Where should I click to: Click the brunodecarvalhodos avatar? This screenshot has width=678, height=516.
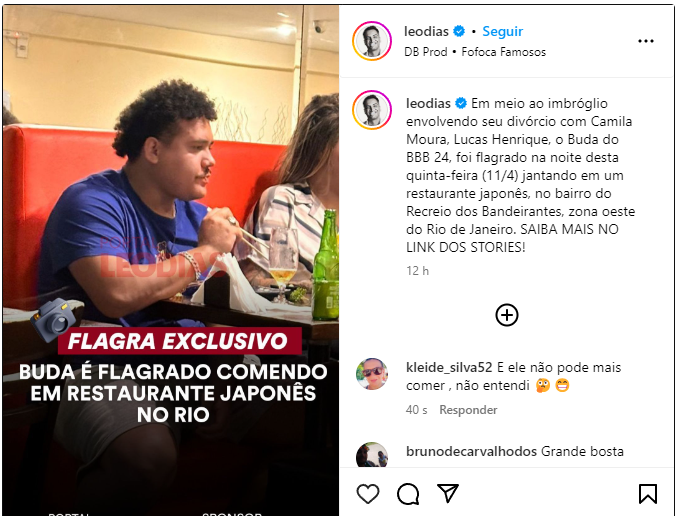pos(372,455)
